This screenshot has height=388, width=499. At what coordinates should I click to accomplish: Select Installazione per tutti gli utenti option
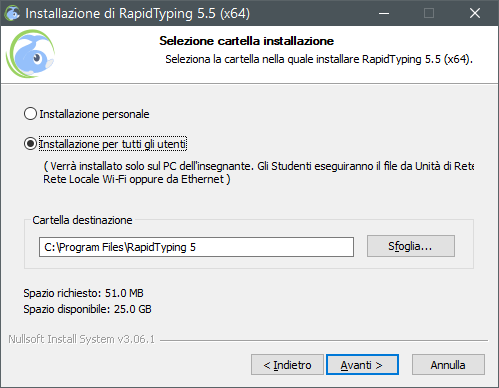click(105, 144)
